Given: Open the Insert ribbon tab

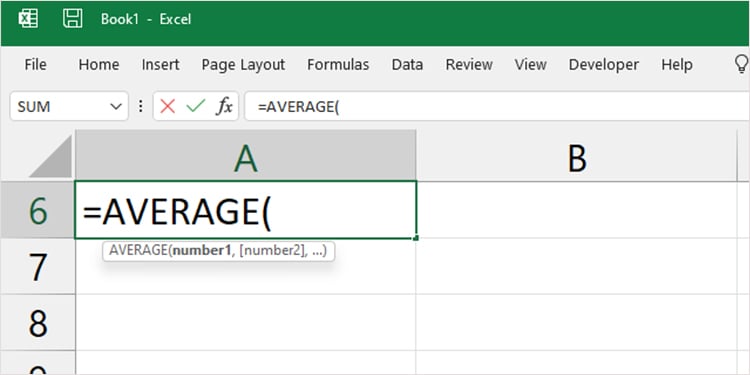Looking at the screenshot, I should 161,65.
